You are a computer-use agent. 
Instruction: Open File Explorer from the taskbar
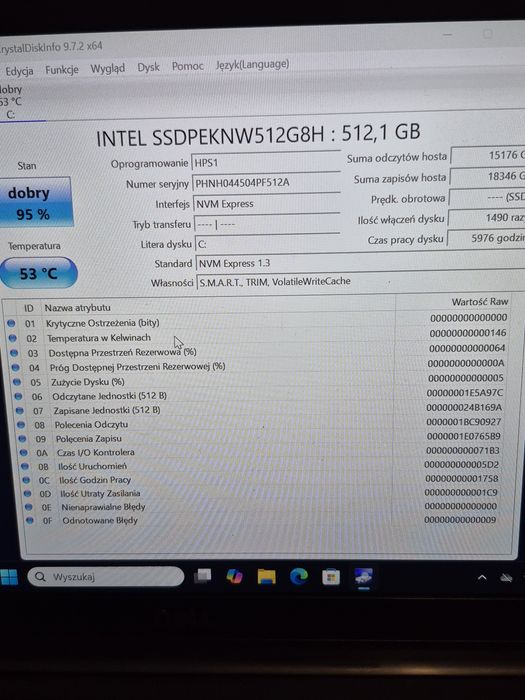(x=267, y=576)
